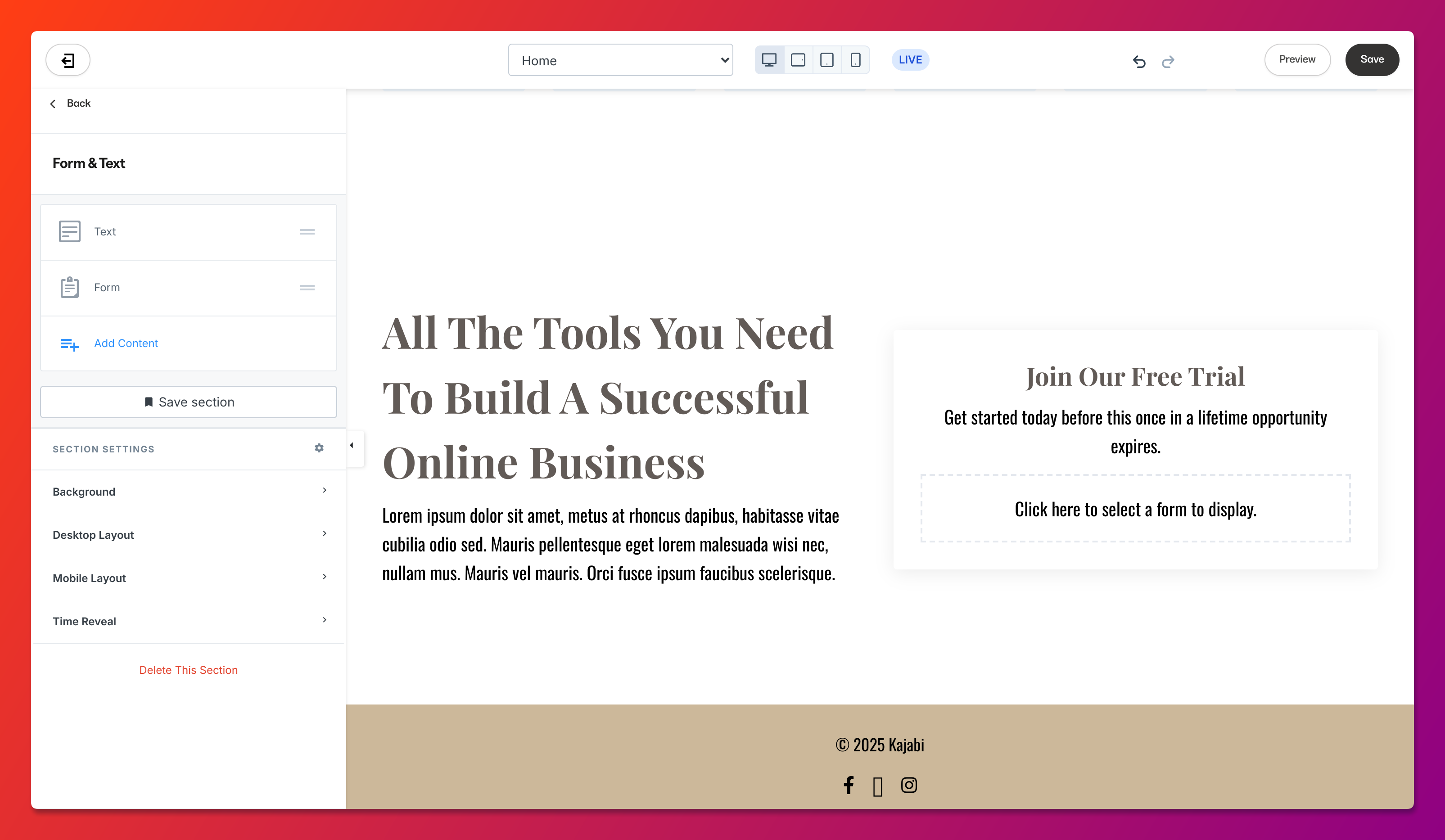Click the © 2025 Kajabi footer text
This screenshot has width=1445, height=840.
click(x=880, y=745)
